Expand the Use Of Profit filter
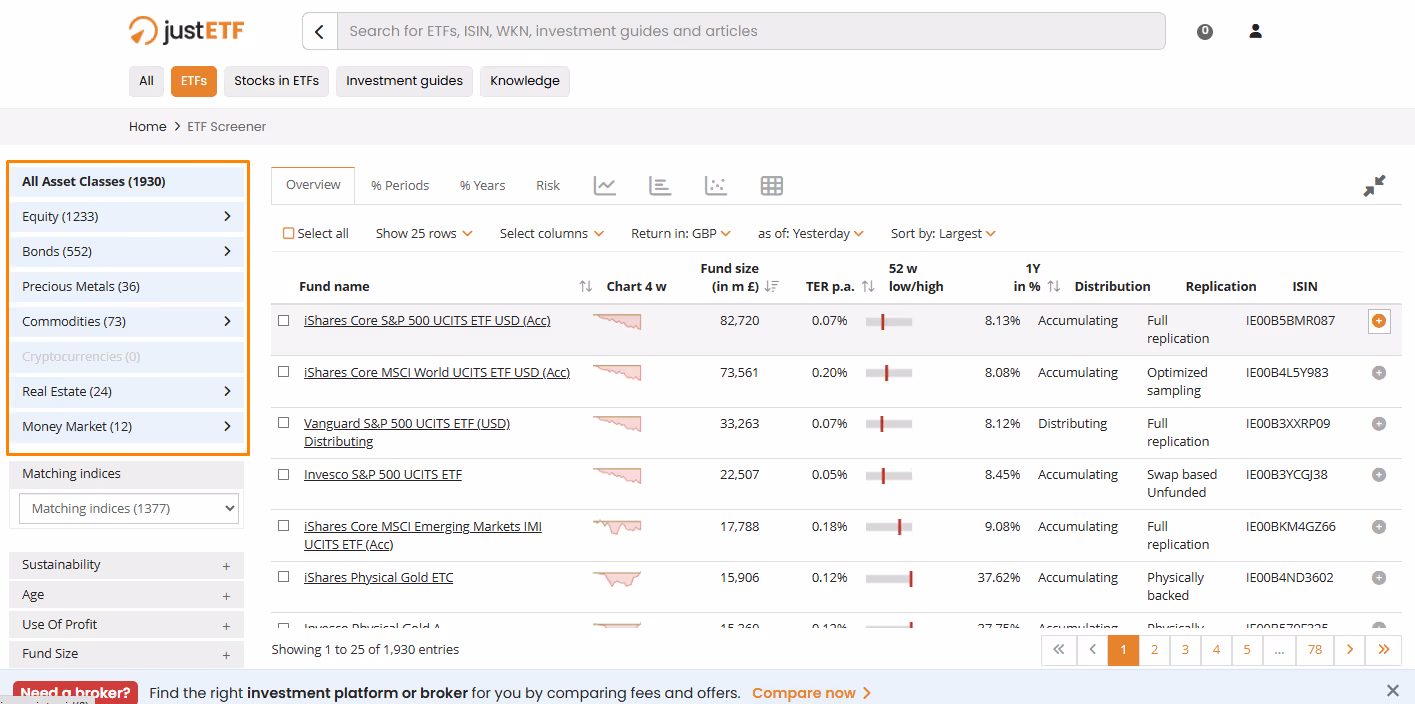 point(126,624)
